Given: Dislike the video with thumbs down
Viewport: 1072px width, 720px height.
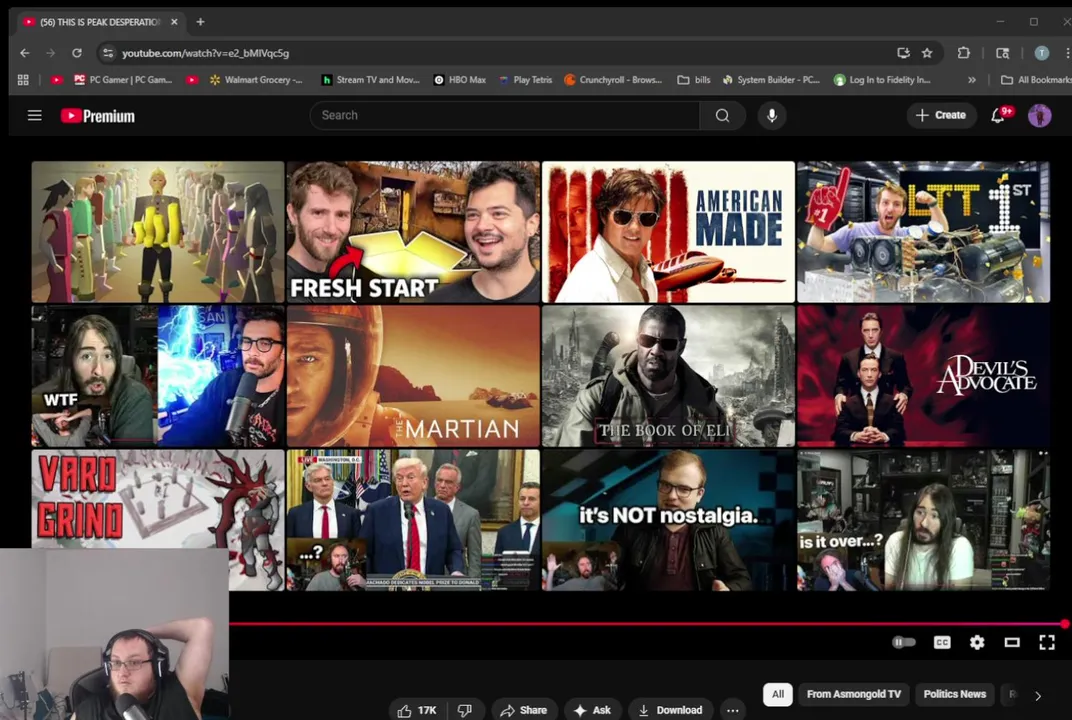Looking at the screenshot, I should tap(465, 710).
